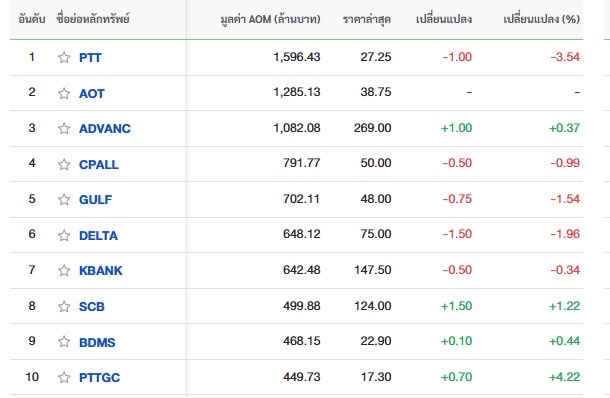Open the PTTGC stock page

coord(99,377)
